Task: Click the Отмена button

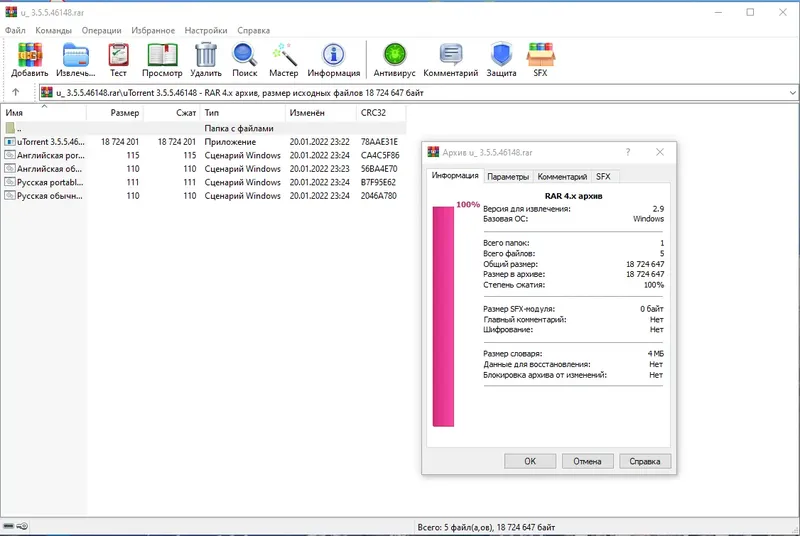Action: click(587, 461)
